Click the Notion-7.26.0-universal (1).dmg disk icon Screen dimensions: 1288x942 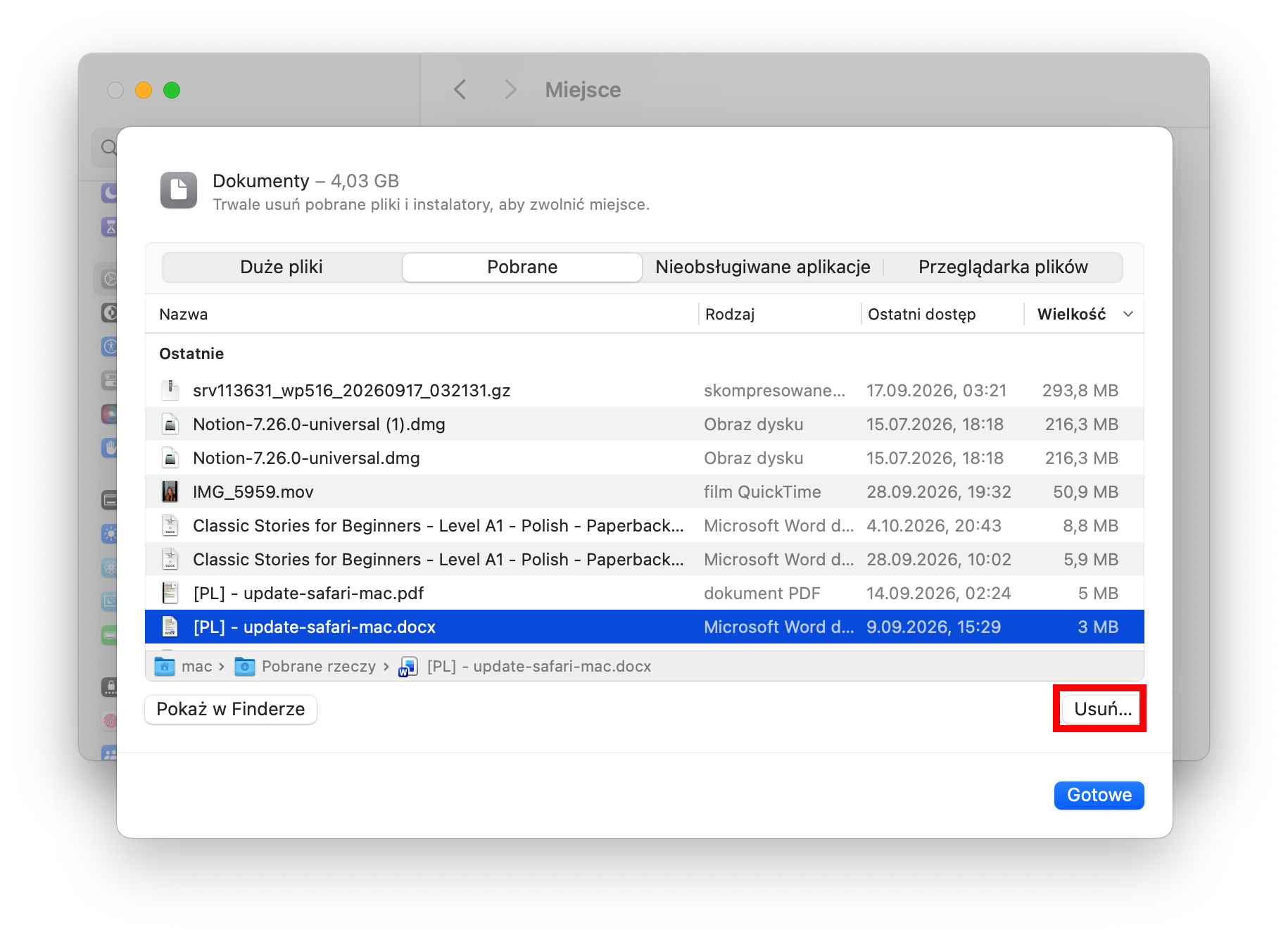coord(170,424)
